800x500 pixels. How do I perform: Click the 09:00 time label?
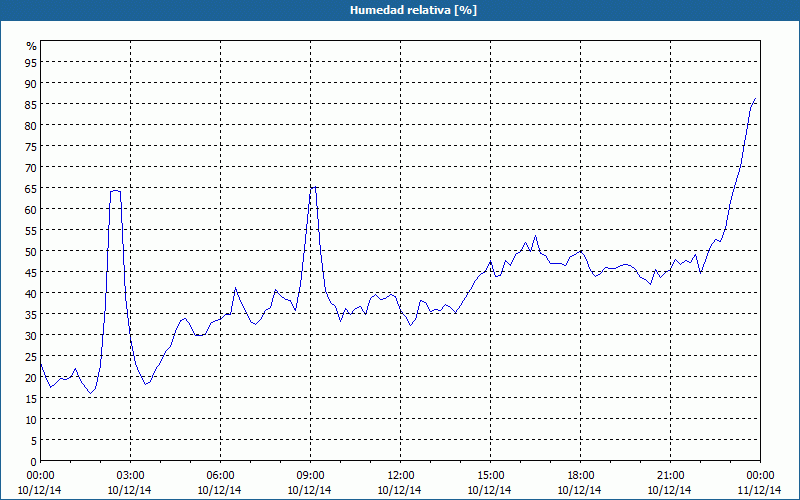tap(310, 476)
